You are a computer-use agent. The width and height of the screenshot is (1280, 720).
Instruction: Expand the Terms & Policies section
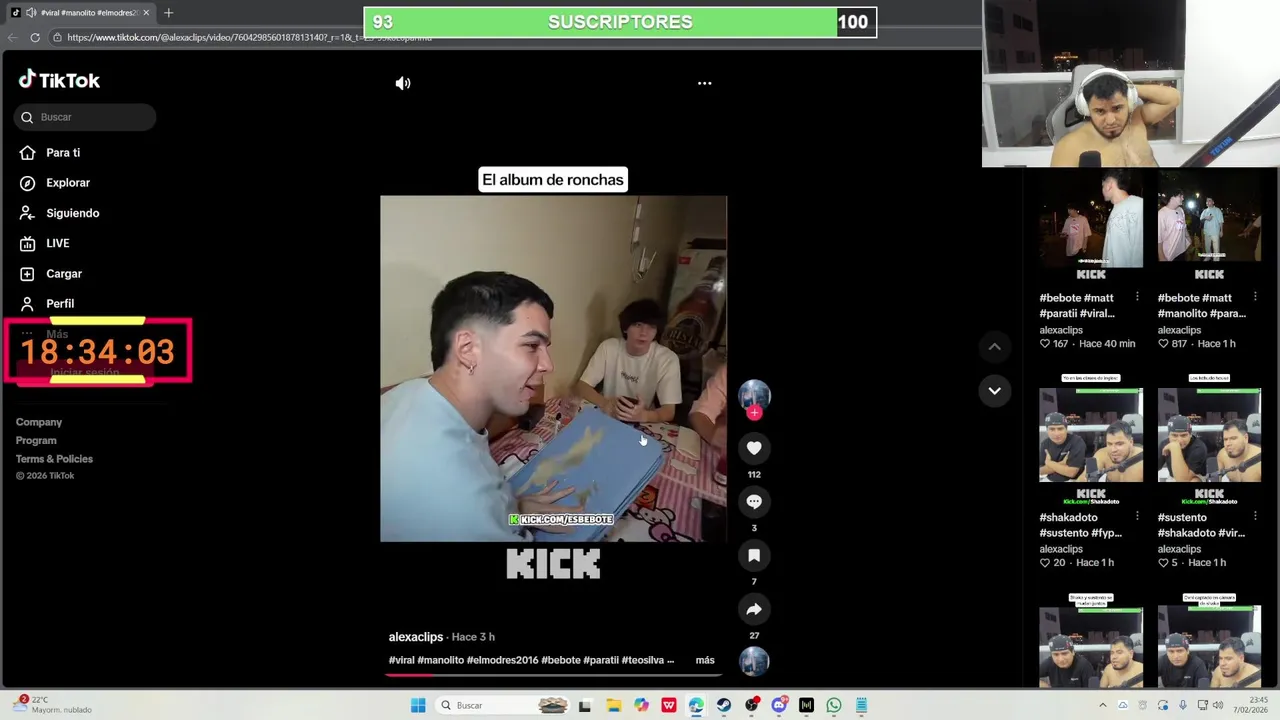[x=54, y=459]
